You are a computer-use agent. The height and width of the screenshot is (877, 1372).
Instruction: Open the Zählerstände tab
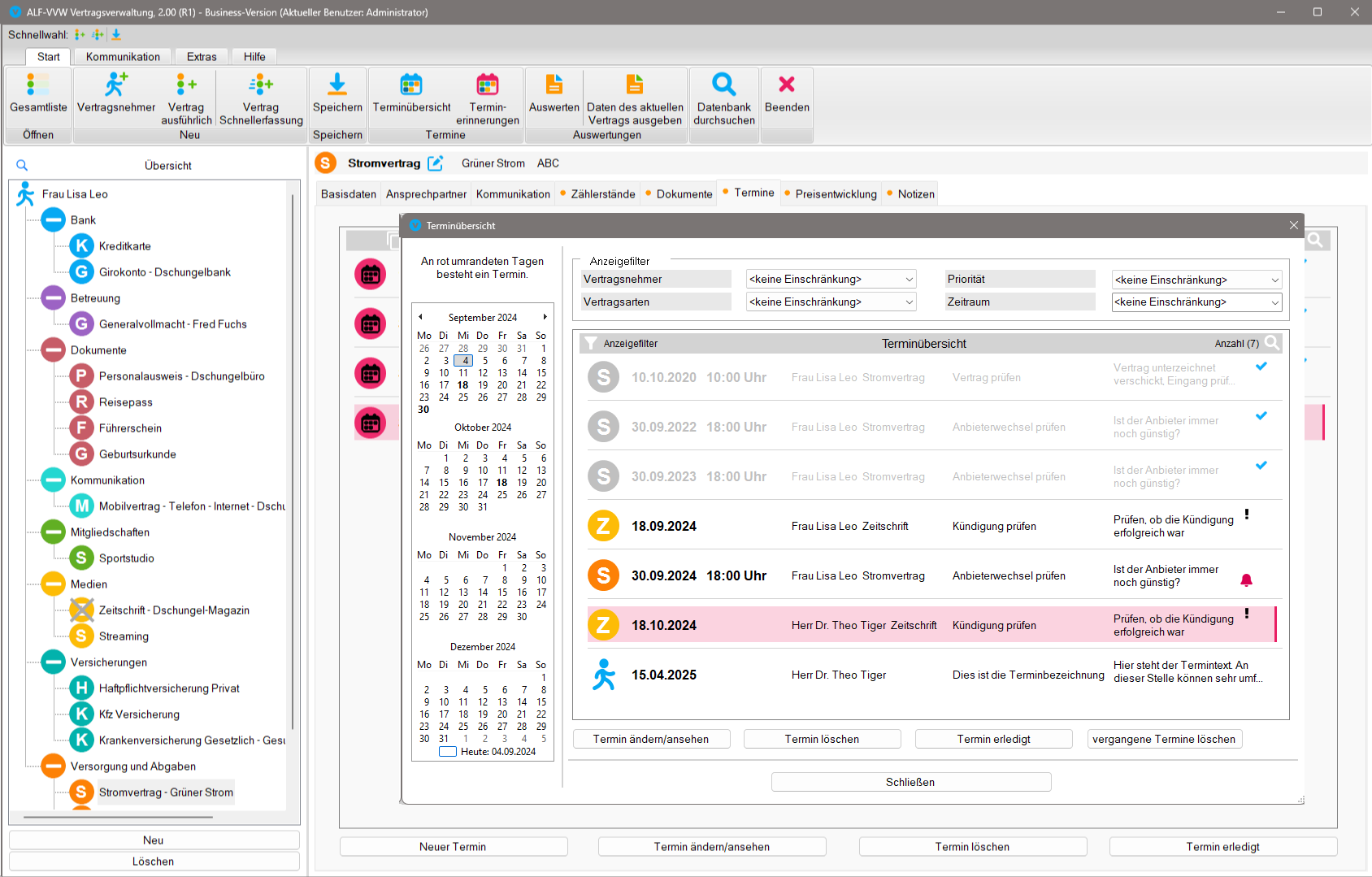(597, 193)
